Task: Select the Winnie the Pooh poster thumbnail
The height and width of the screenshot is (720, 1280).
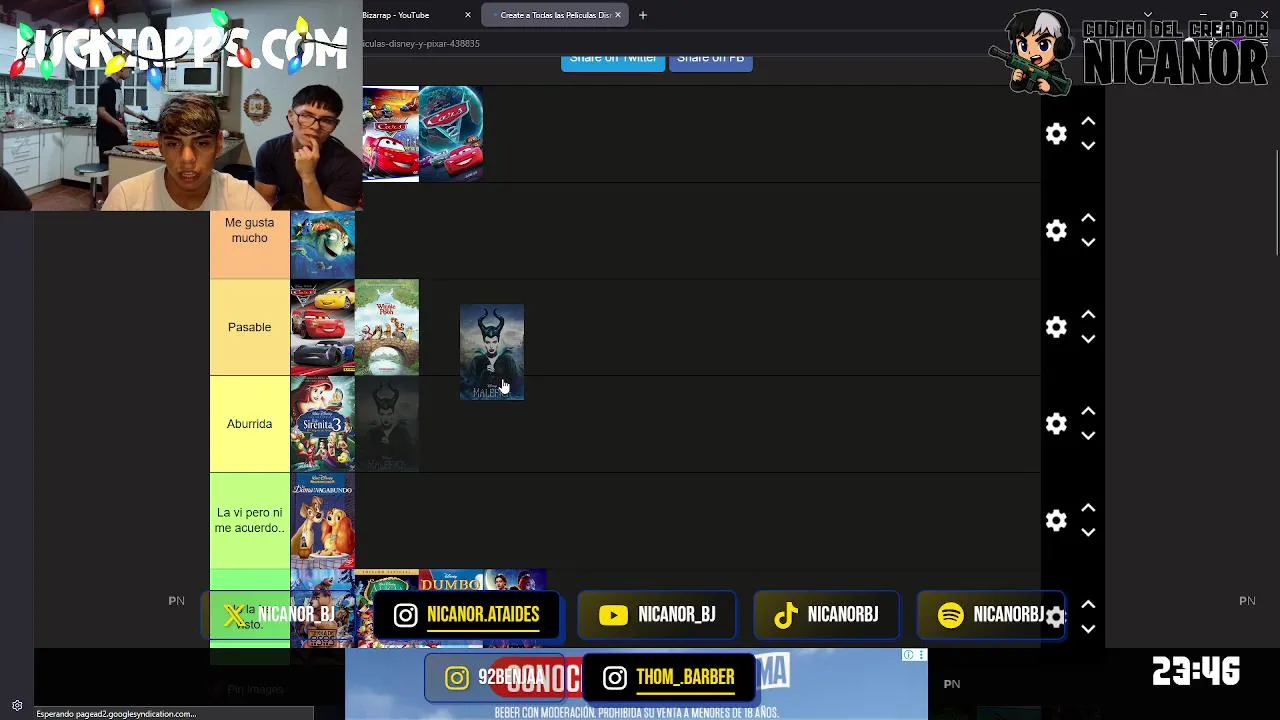Action: [x=387, y=327]
